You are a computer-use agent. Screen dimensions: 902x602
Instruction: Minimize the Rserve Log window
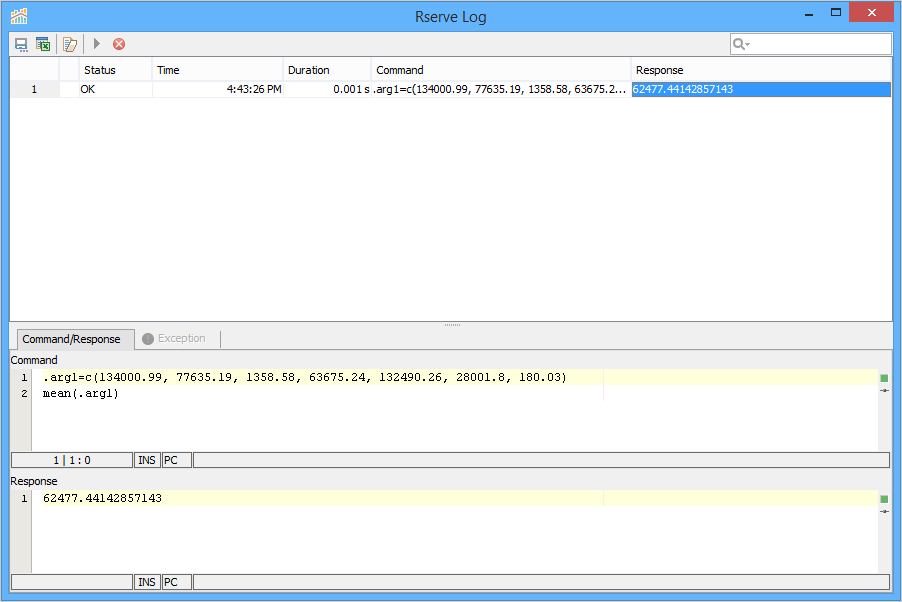click(x=809, y=13)
